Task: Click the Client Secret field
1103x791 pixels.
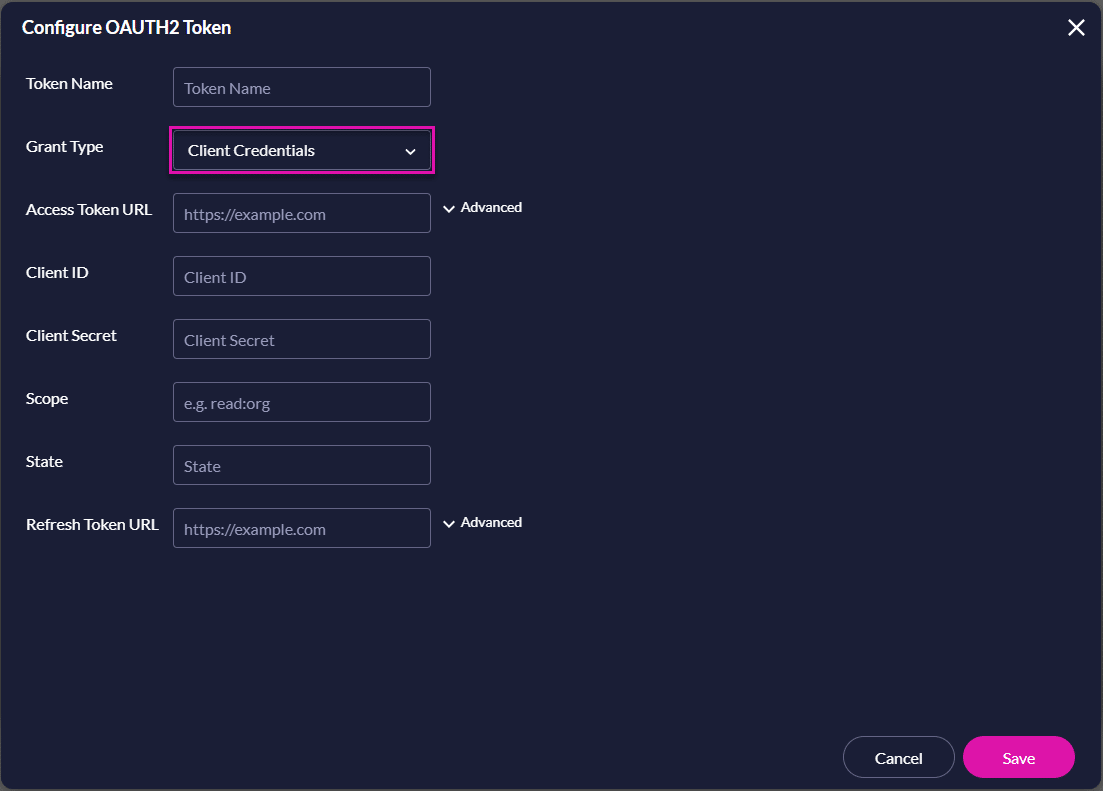Action: tap(301, 339)
